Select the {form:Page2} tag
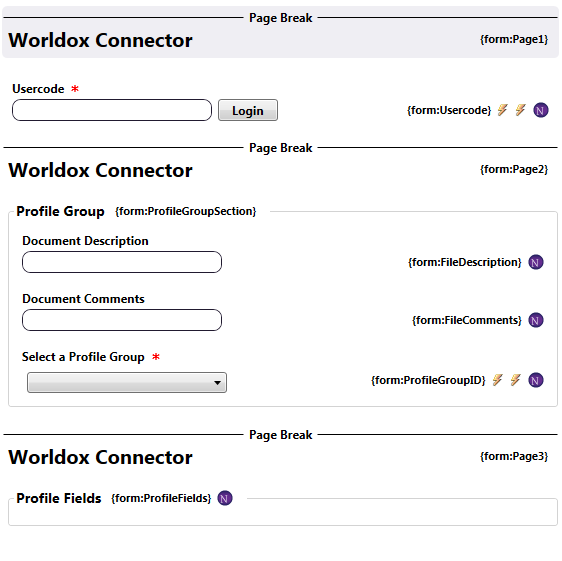The width and height of the screenshot is (562, 561). (514, 169)
